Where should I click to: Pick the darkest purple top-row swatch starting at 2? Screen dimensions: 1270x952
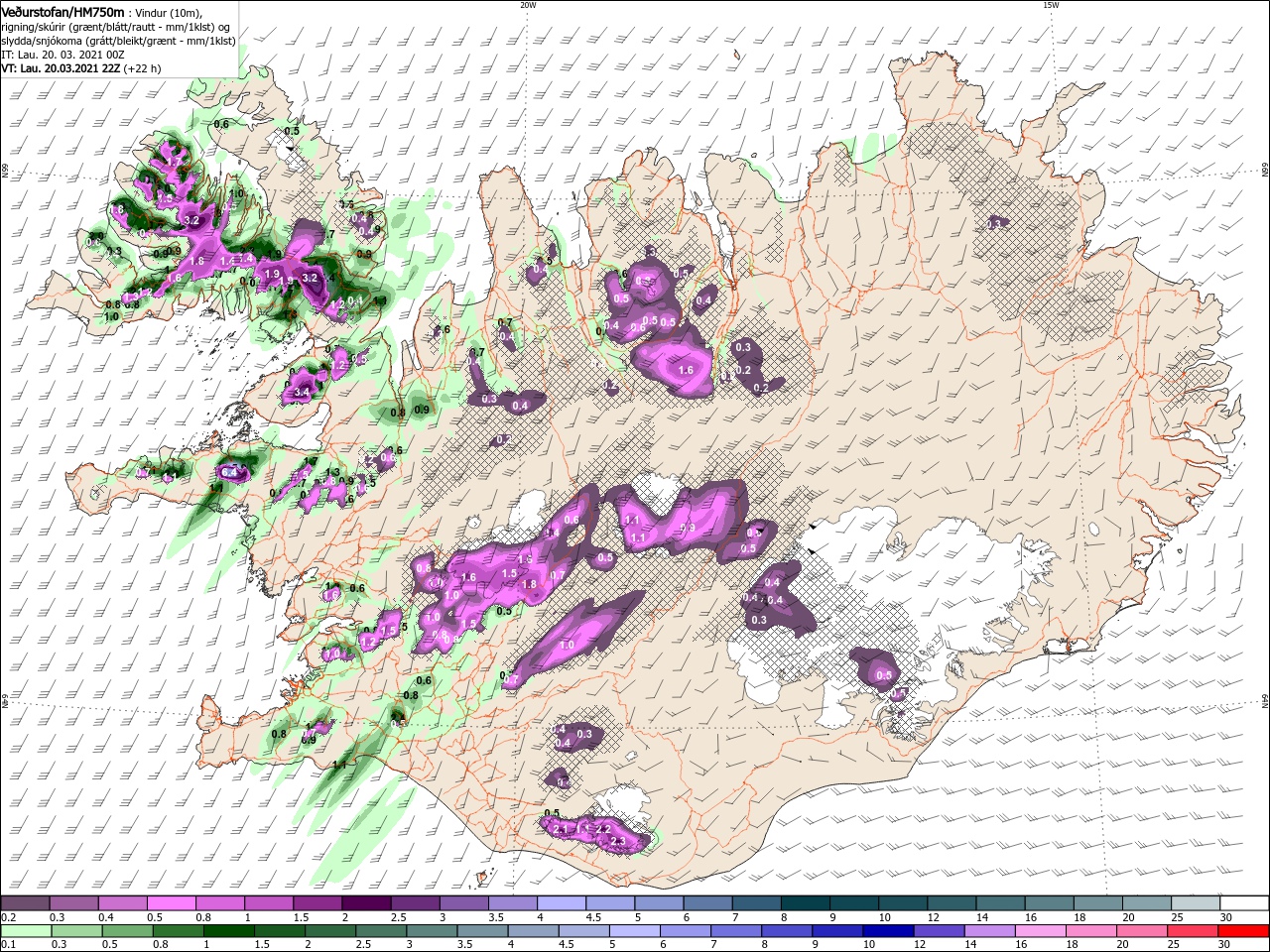(365, 903)
